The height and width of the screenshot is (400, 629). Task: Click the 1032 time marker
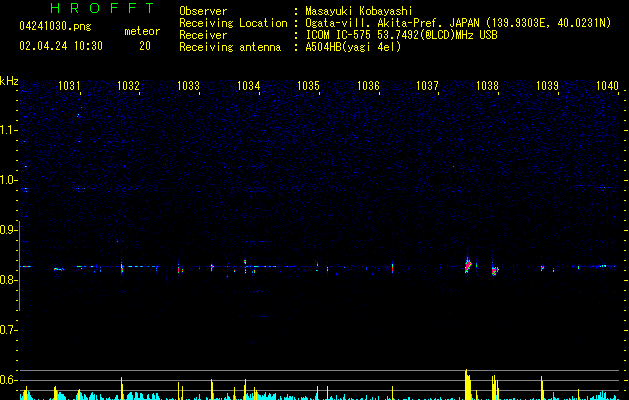click(128, 86)
